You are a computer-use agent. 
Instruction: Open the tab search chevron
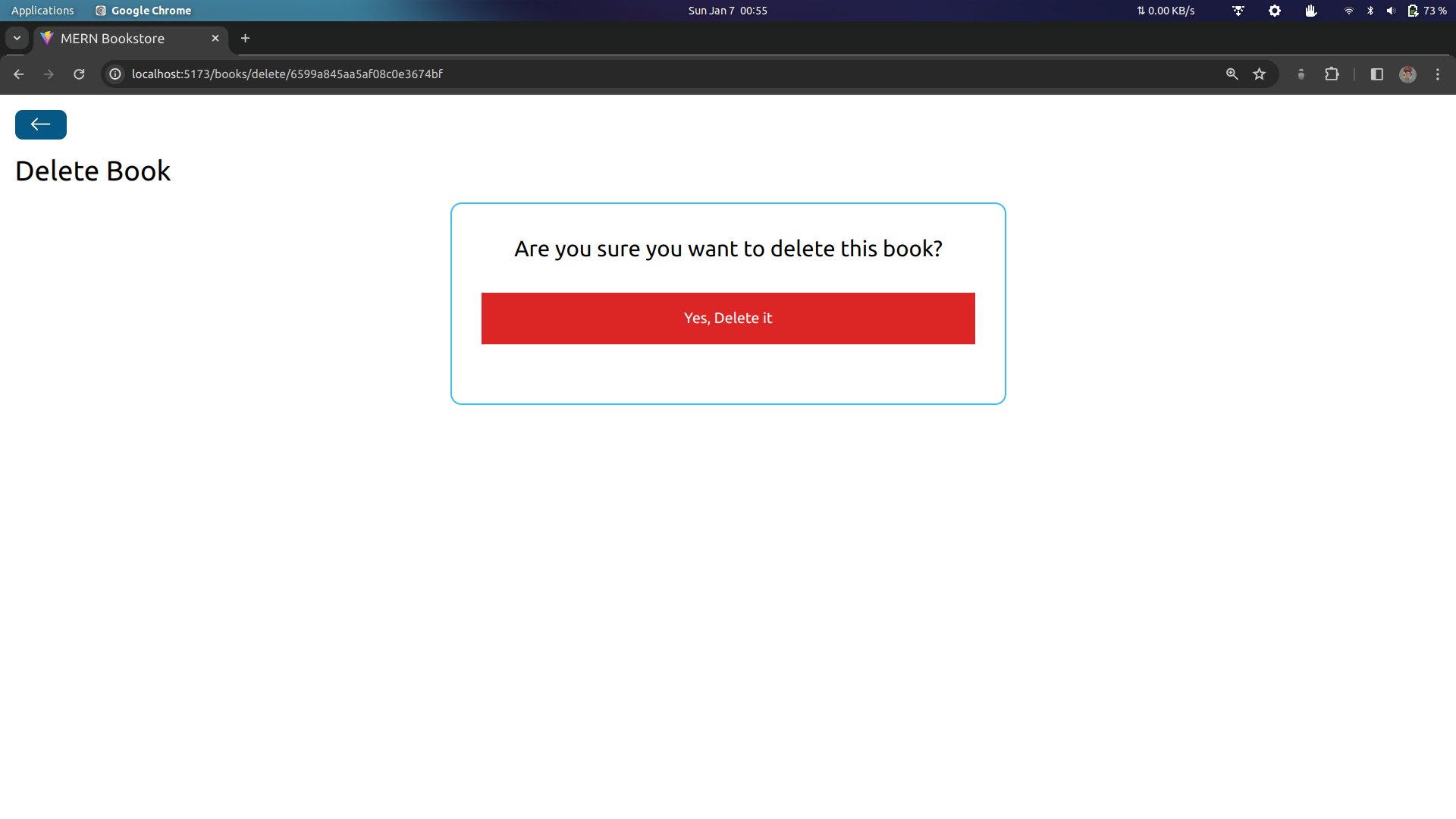click(x=17, y=38)
